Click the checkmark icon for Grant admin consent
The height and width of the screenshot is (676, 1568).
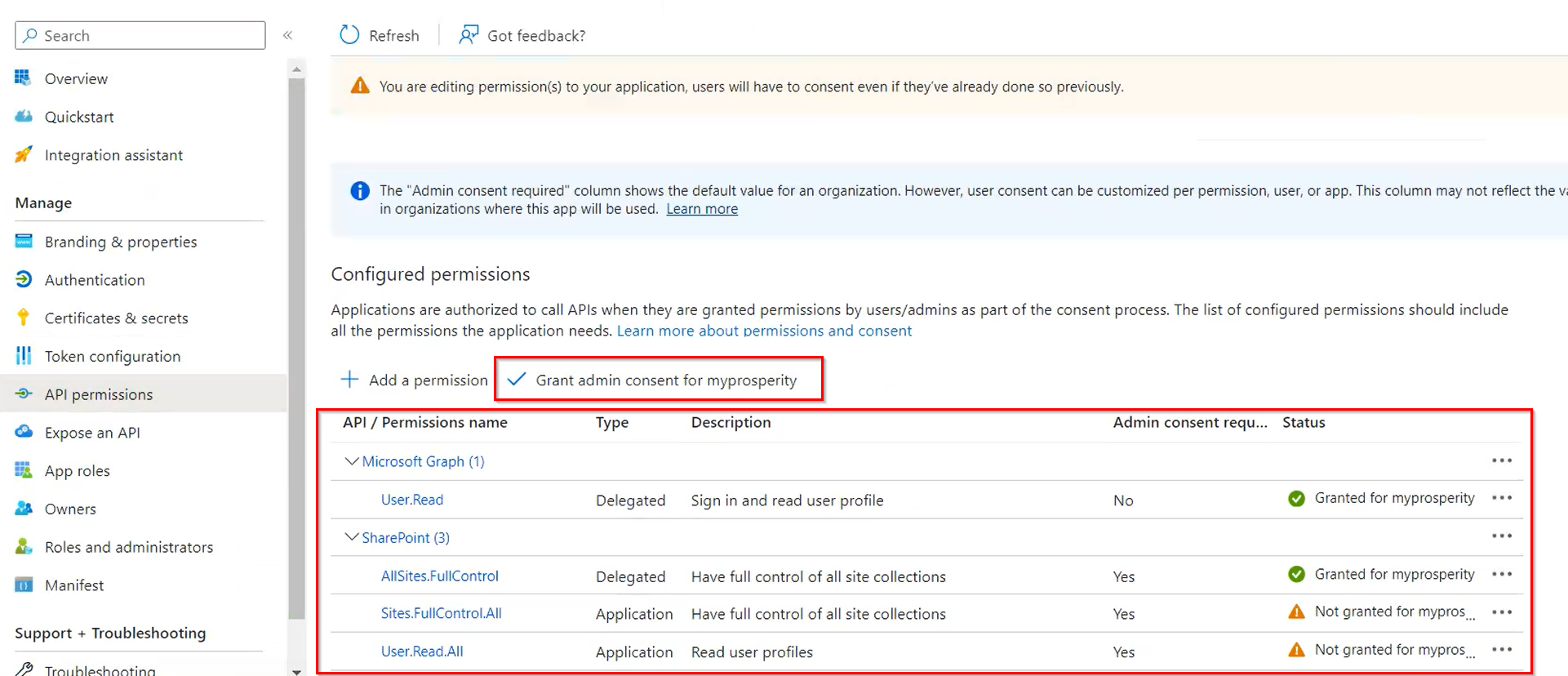coord(517,379)
